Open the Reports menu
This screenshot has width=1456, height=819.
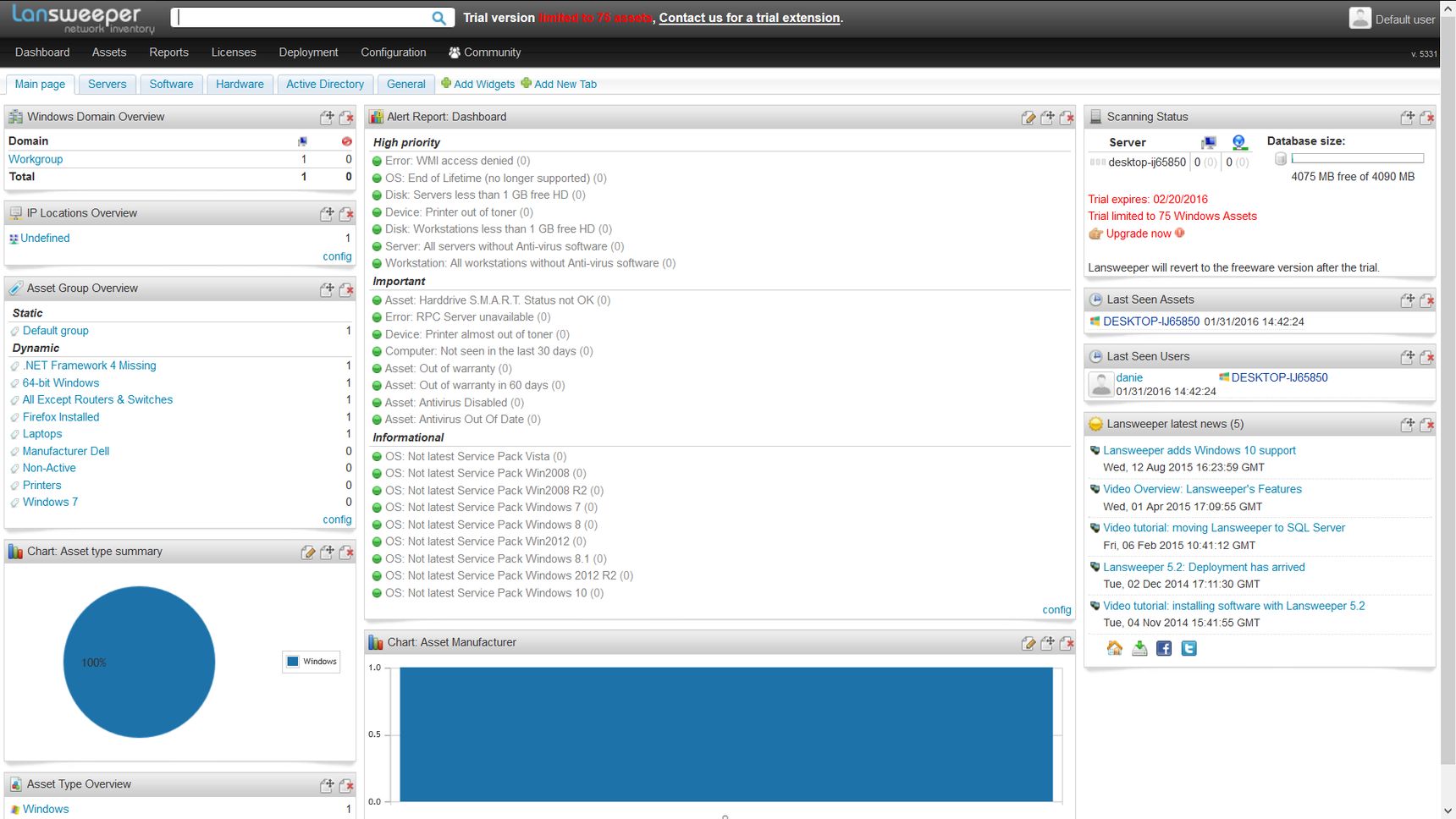tap(168, 52)
